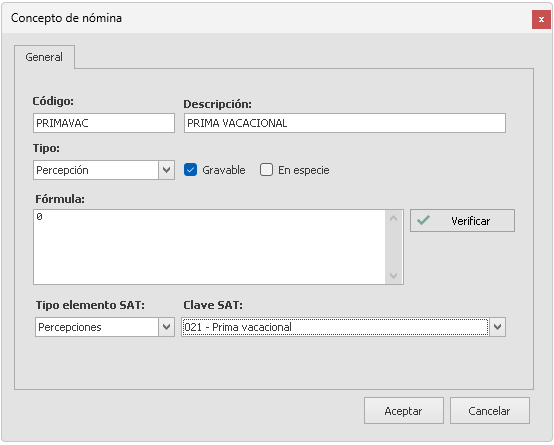Click the formula scrollbar up arrow
Viewport: 554px width, 445px height.
pyautogui.click(x=394, y=218)
